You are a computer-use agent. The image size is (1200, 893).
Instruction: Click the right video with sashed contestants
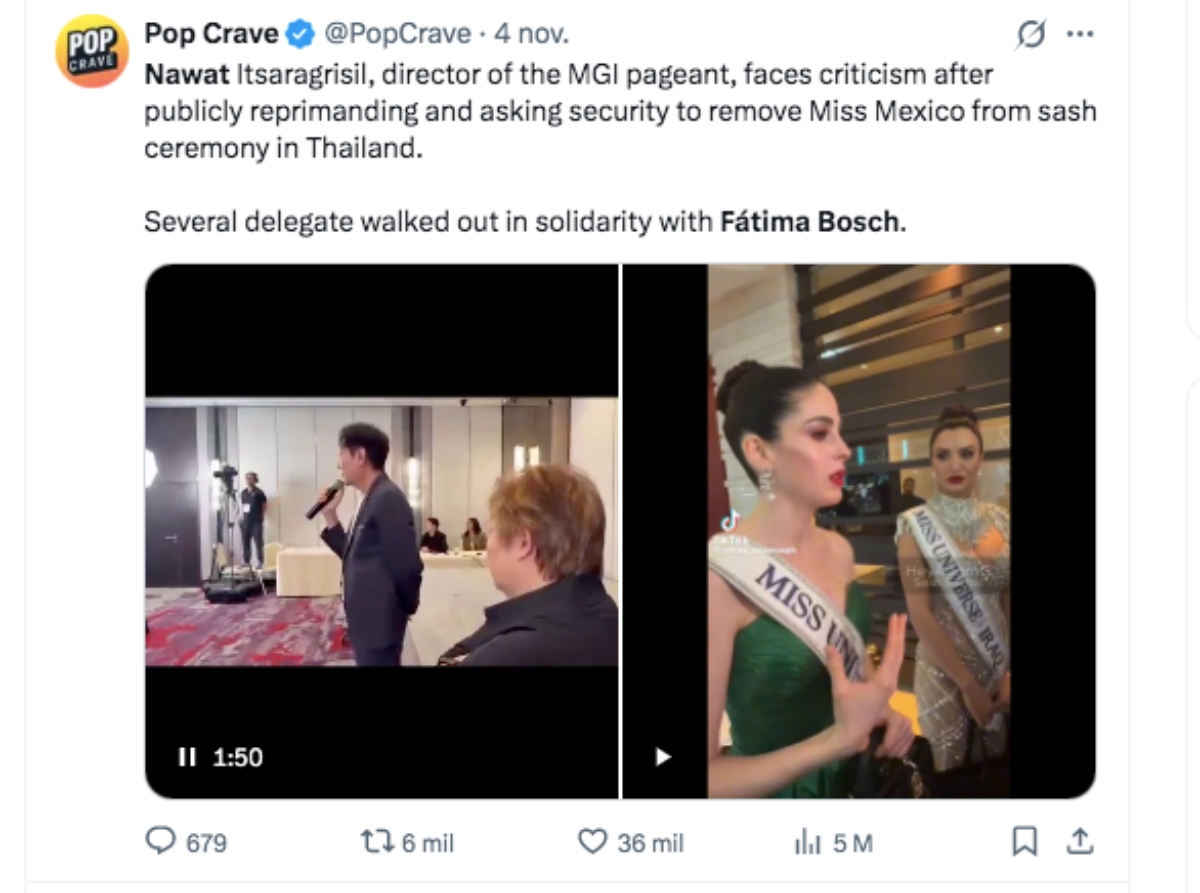tap(858, 530)
